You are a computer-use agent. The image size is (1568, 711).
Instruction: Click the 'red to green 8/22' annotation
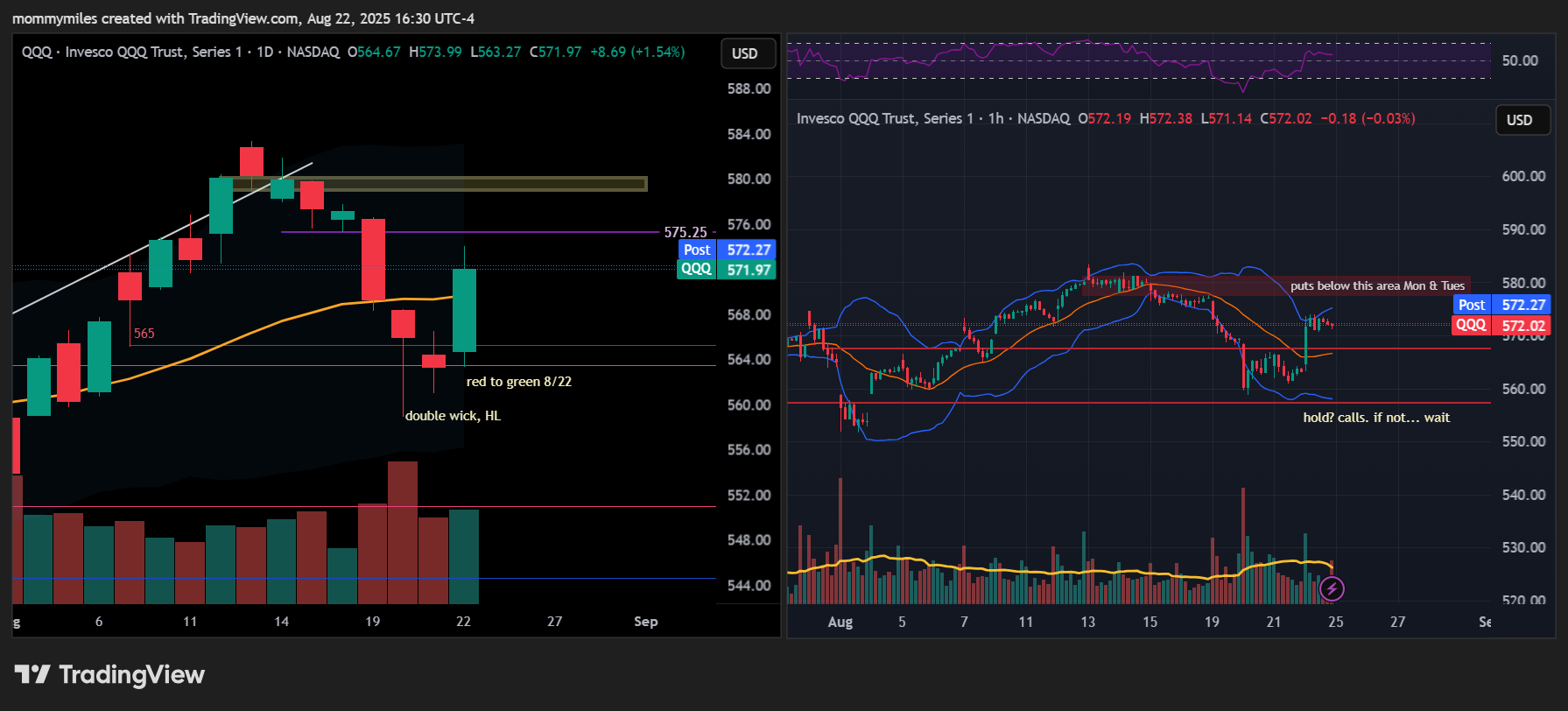click(519, 382)
